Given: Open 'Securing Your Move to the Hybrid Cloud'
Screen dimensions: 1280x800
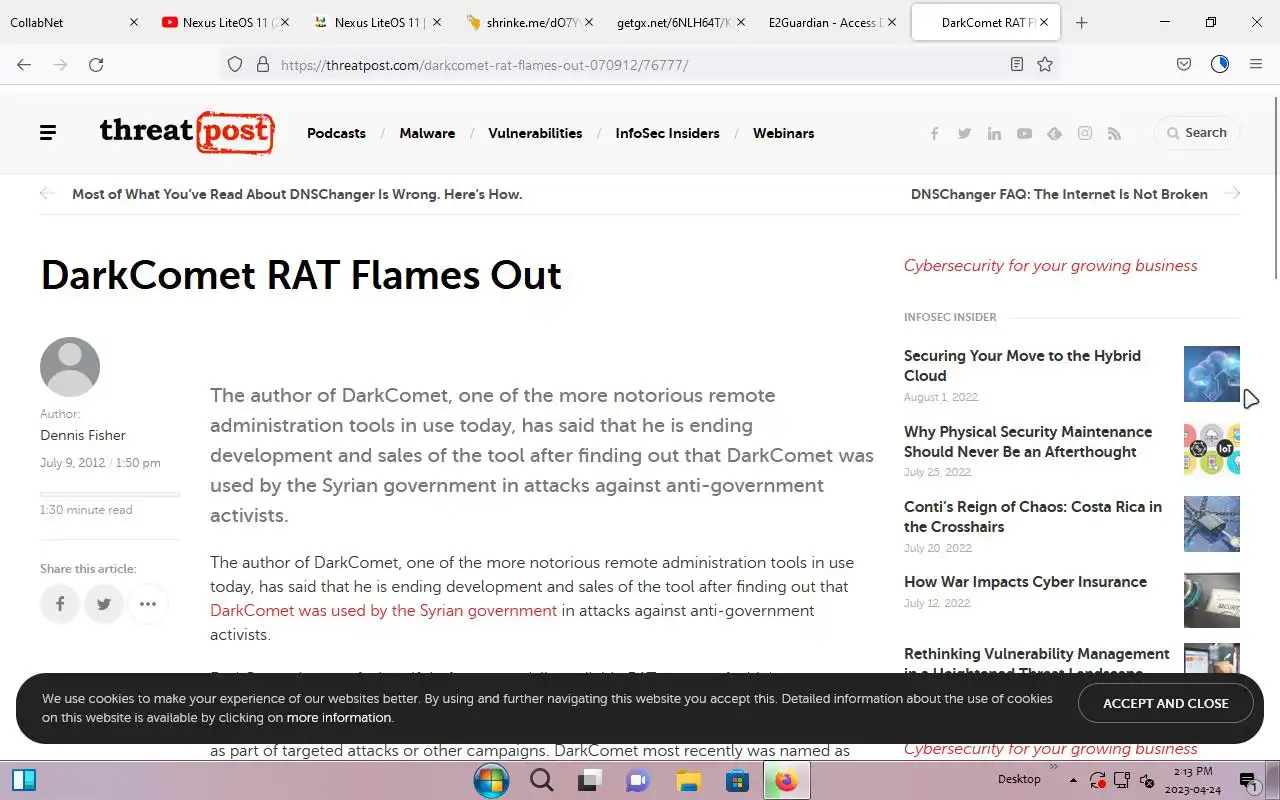Looking at the screenshot, I should click(1022, 366).
